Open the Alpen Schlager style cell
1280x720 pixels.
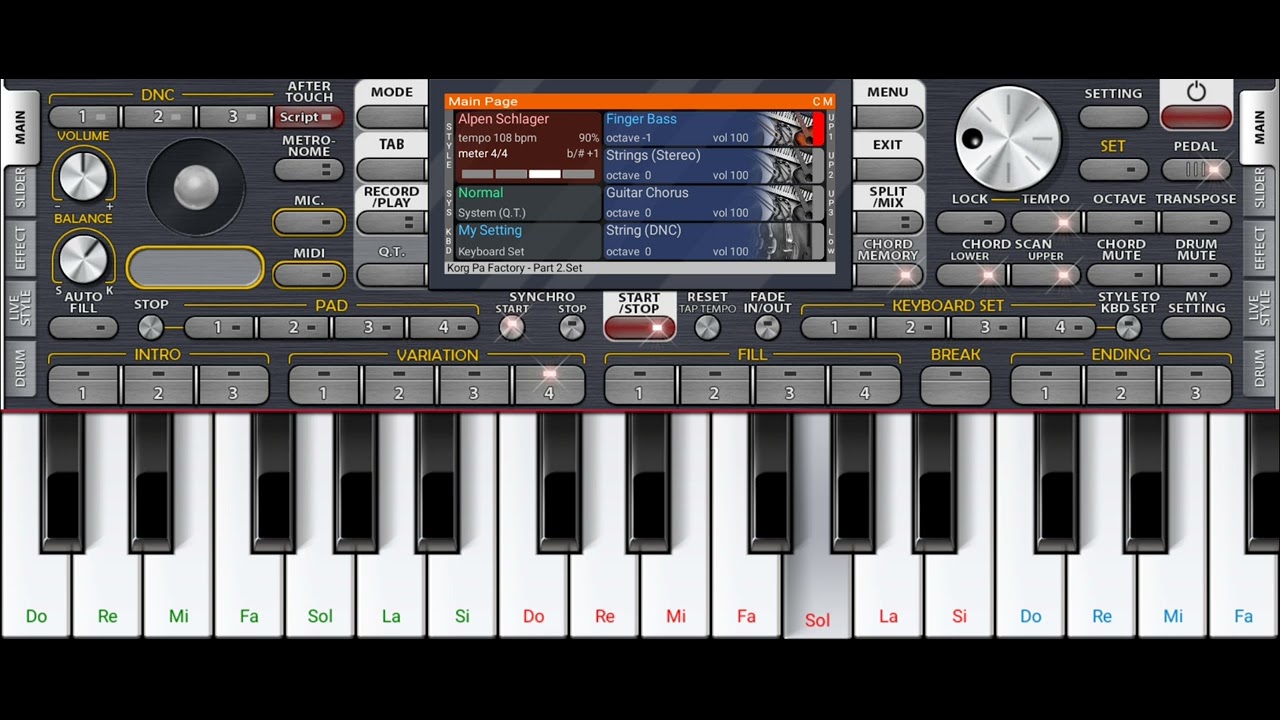528,147
